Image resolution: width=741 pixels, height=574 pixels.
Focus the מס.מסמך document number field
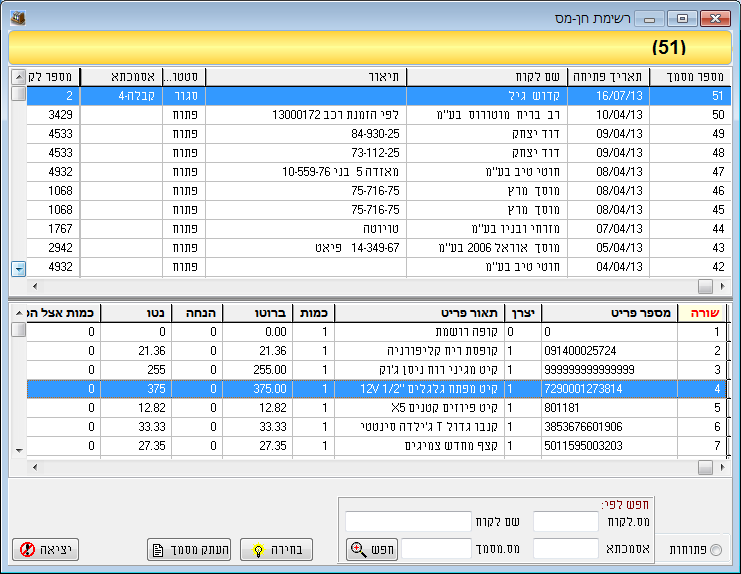click(436, 548)
